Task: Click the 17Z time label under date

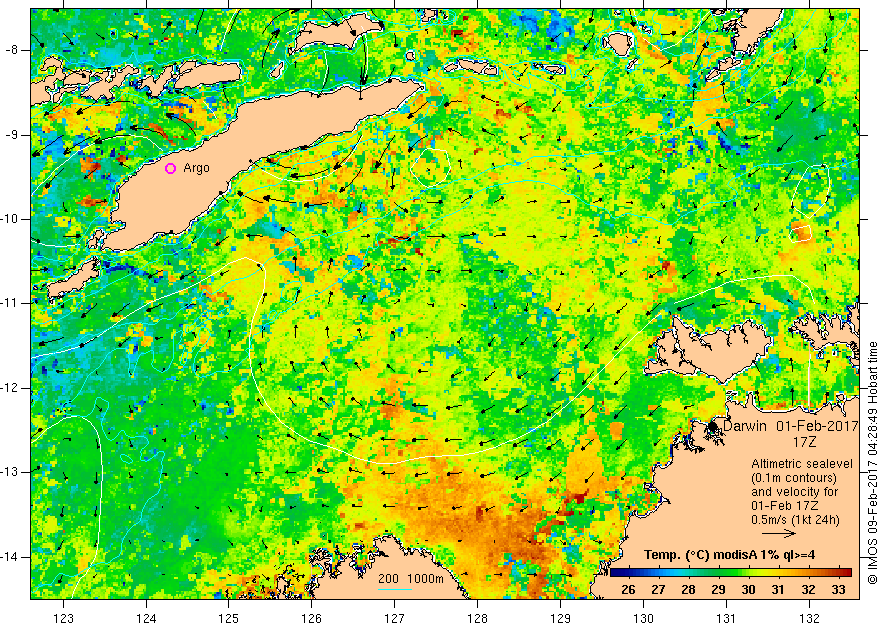Action: [x=804, y=442]
